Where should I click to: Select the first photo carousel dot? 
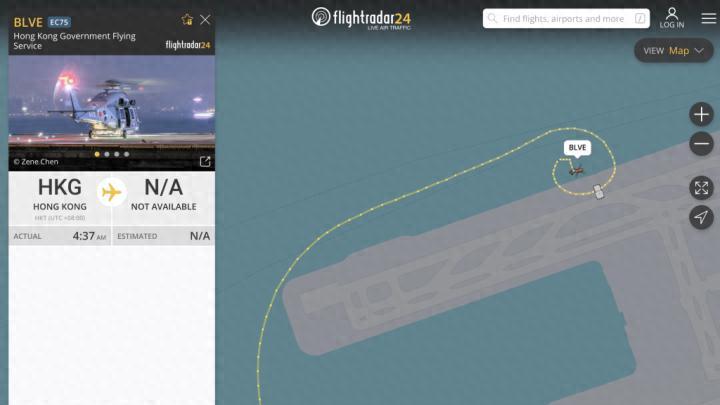(x=97, y=154)
